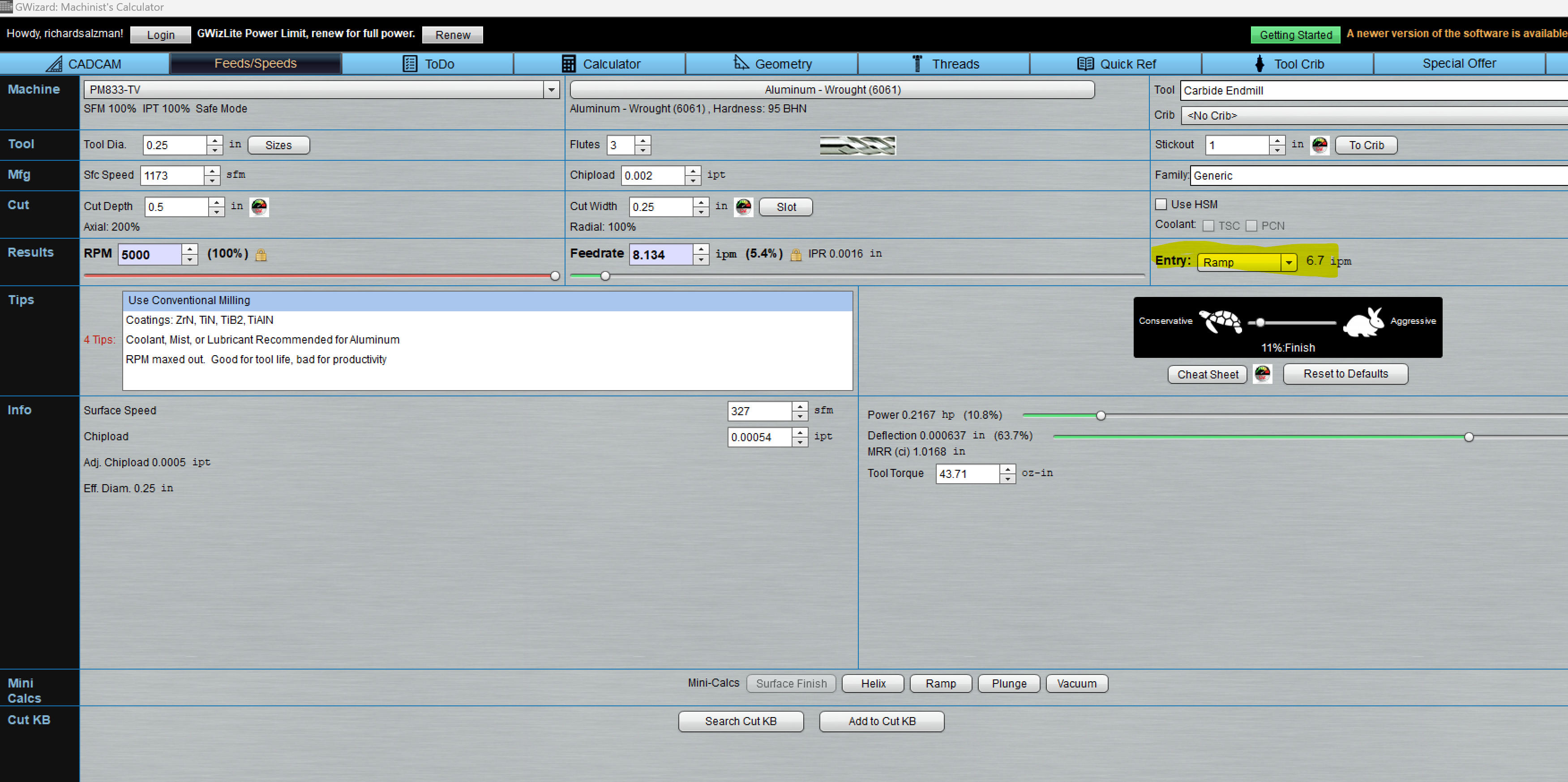Screen dimensions: 1568x782
Task: Check the TSC coolant checkbox
Action: coord(1208,226)
